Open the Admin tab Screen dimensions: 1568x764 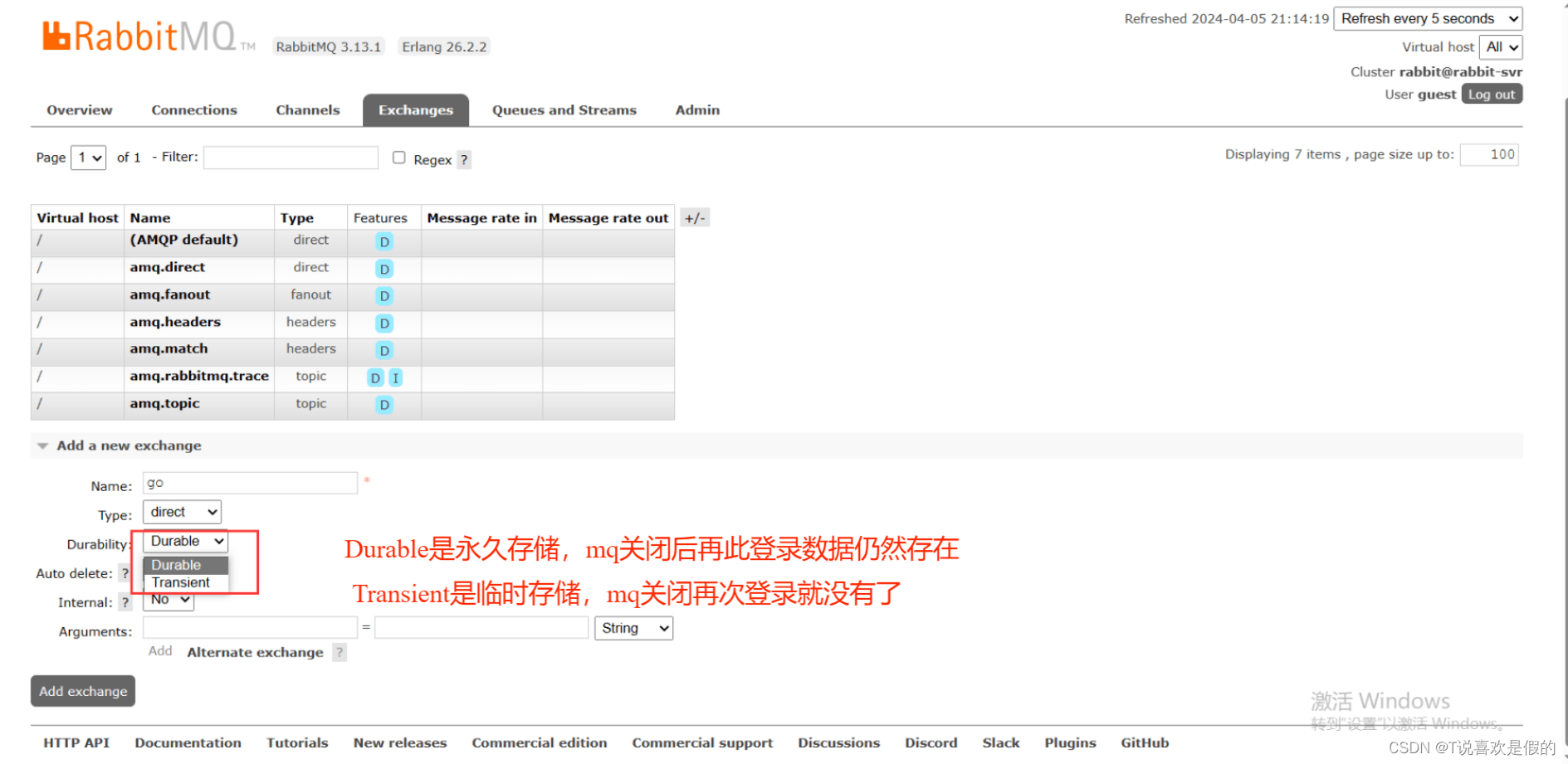(x=697, y=110)
